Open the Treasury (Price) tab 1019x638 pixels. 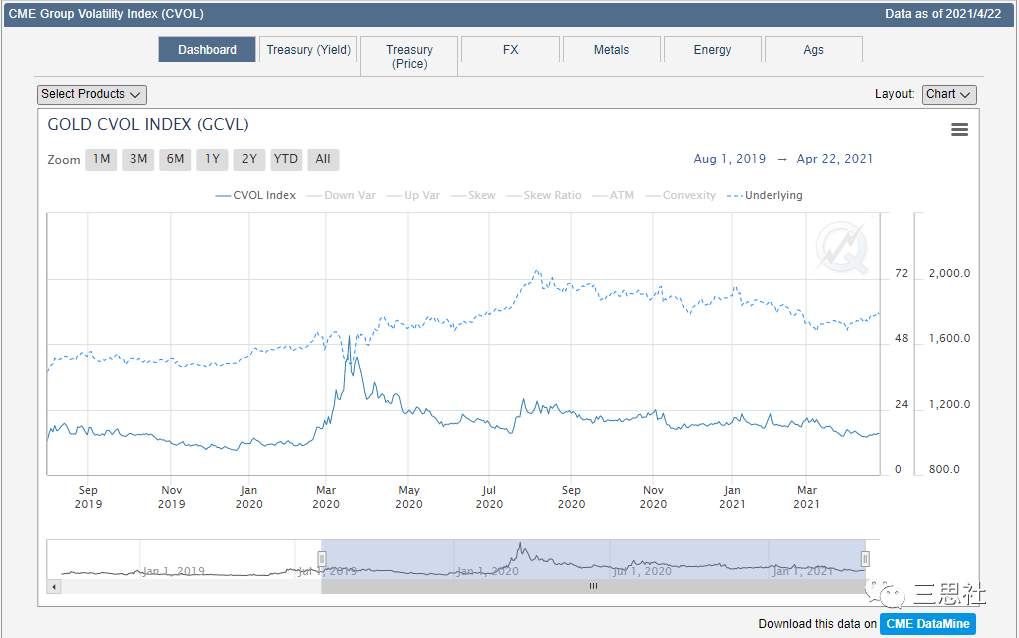[409, 57]
